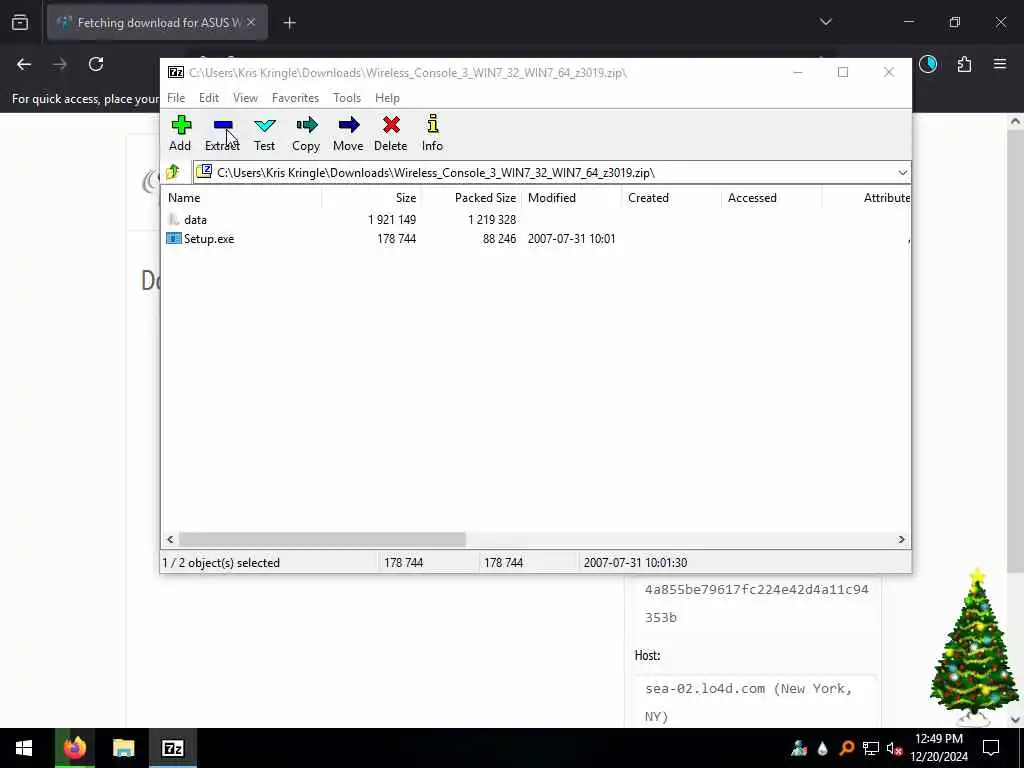The height and width of the screenshot is (768, 1024).
Task: Choose the Move toolbar button
Action: tap(348, 133)
